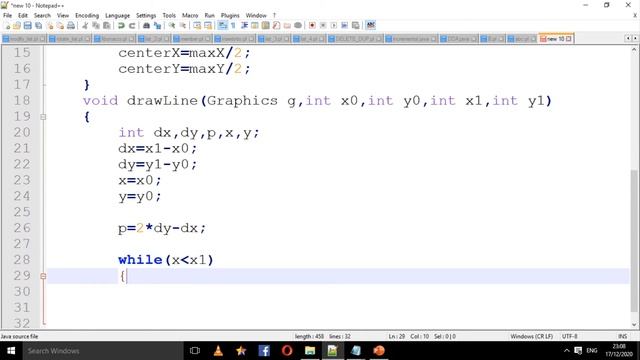Open Find dialog with binoculars icon

tap(146, 26)
